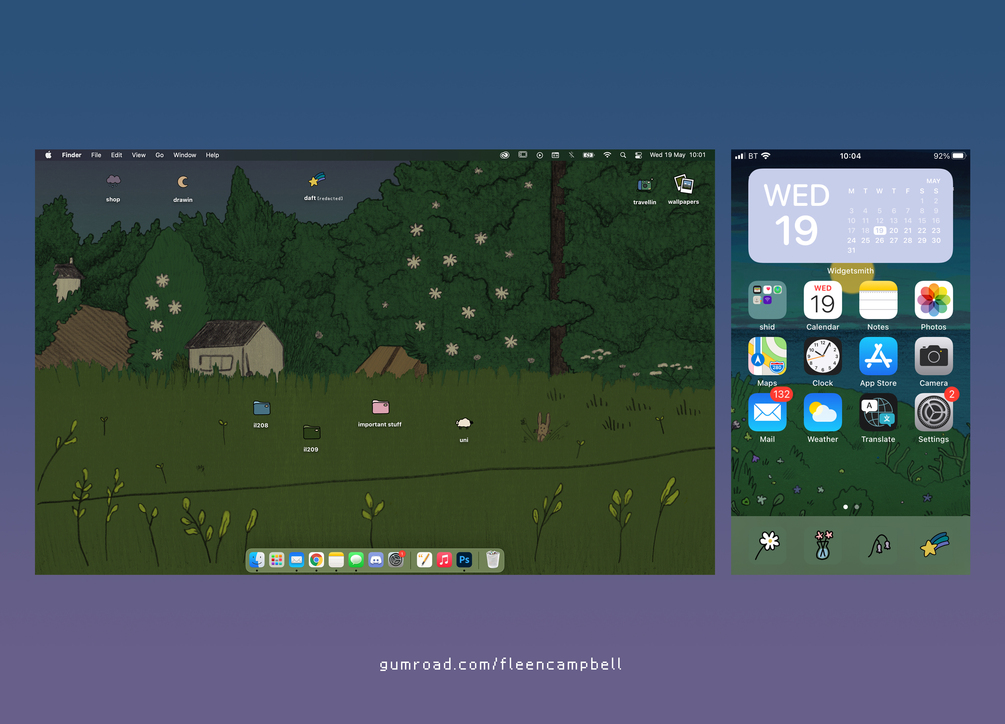Click the Wi-Fi menu bar icon
Viewport: 1005px width, 724px height.
click(x=607, y=155)
